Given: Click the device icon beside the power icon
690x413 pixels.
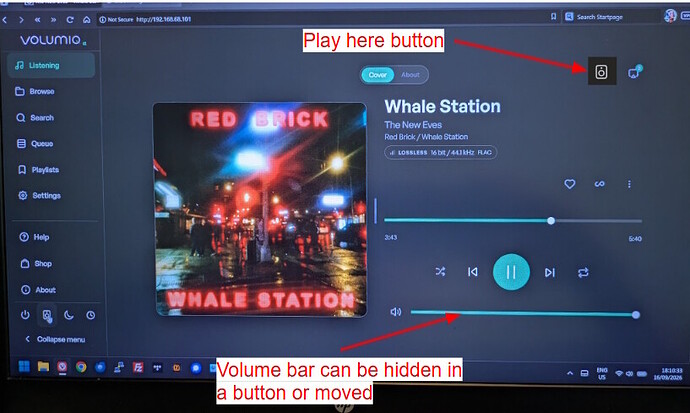Looking at the screenshot, I should [x=47, y=315].
